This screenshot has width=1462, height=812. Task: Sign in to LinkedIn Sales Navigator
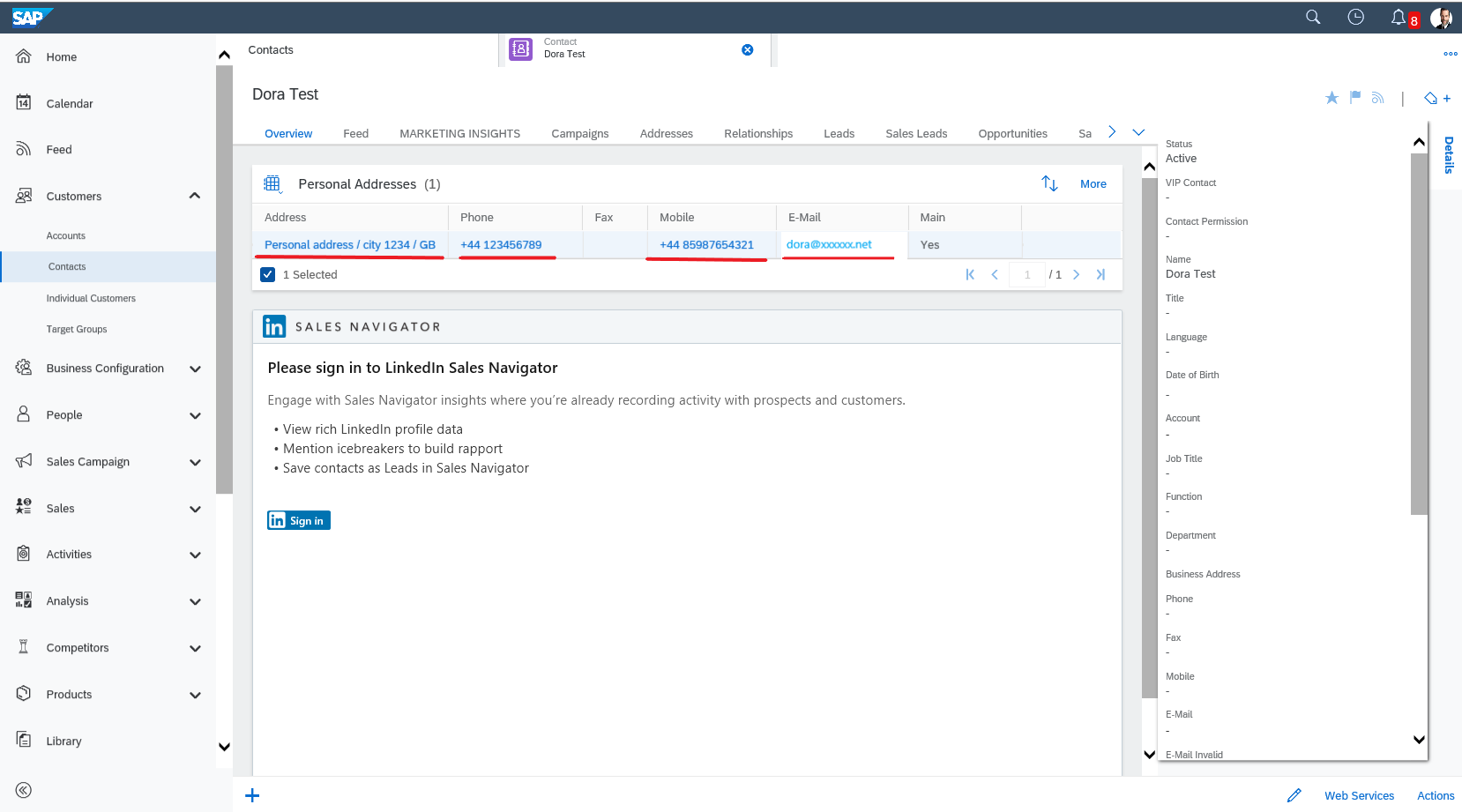(299, 520)
